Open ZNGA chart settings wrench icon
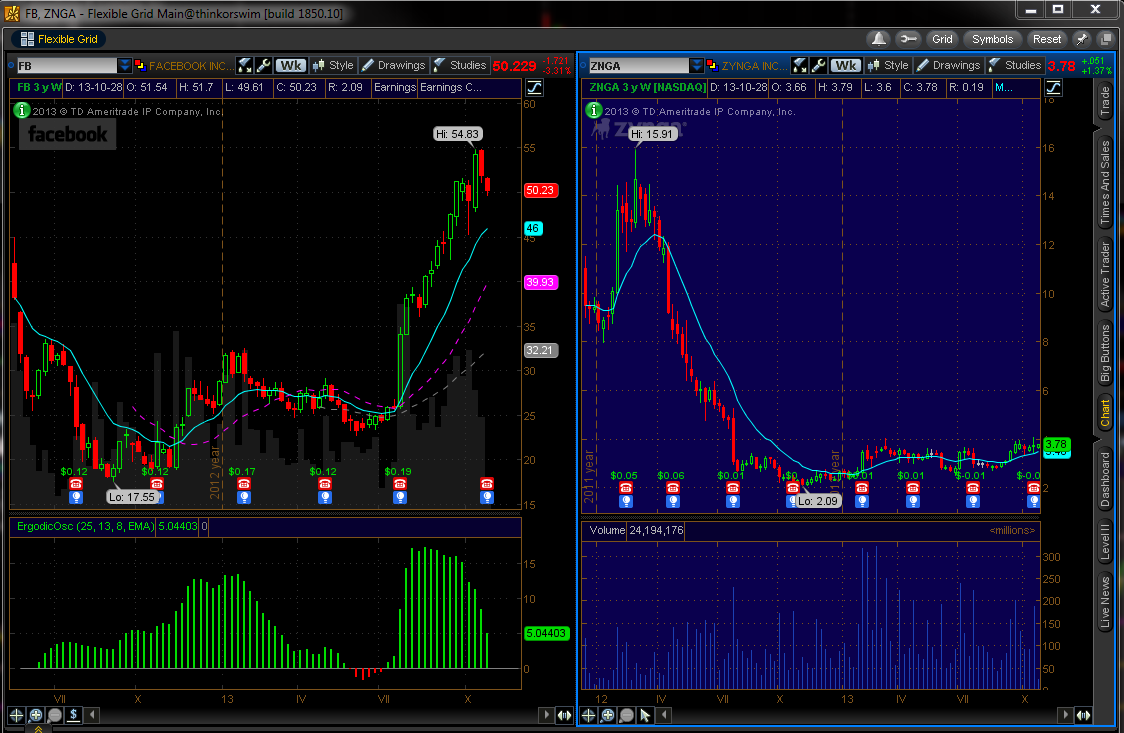 pos(819,66)
